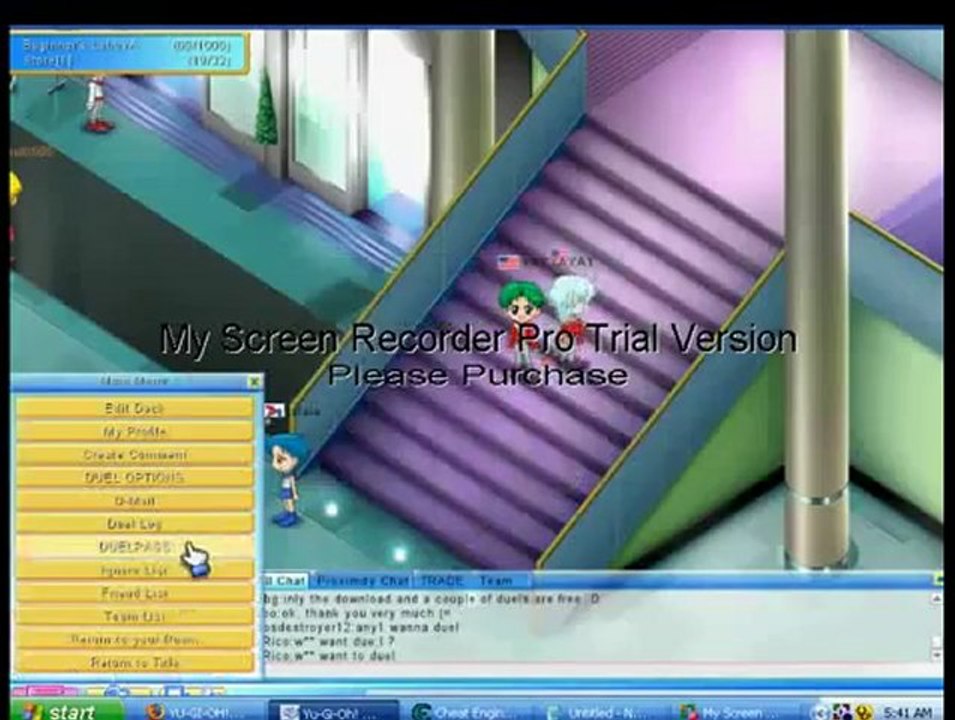The height and width of the screenshot is (720, 955).
Task: Click the flag icon above blue-haired avatar
Action: click(x=274, y=411)
